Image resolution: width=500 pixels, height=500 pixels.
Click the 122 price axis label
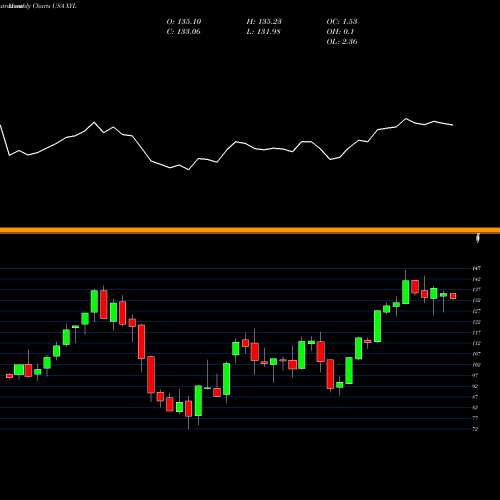coord(477,322)
